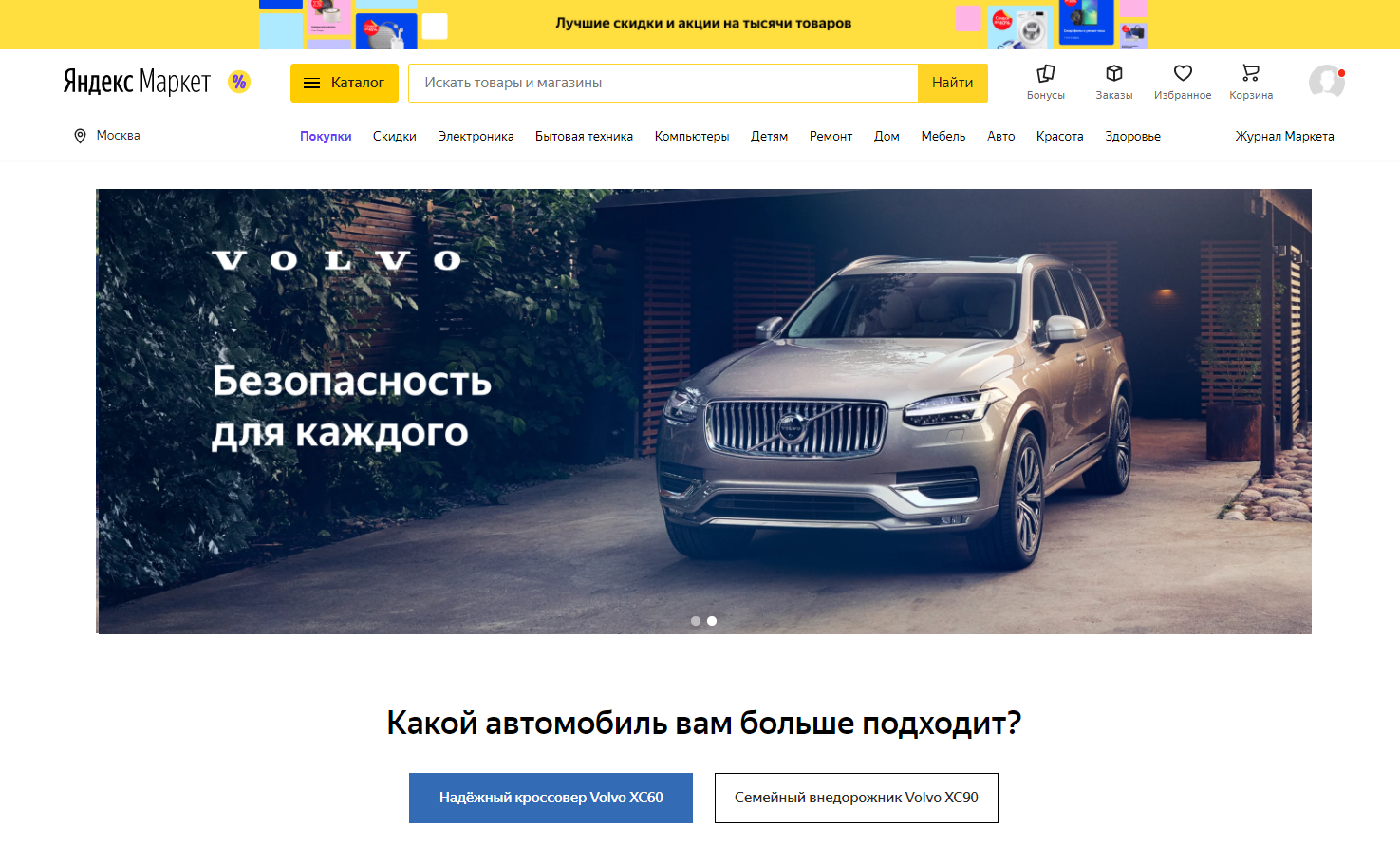1400x846 pixels.
Task: Open the Корзина shopping cart icon
Action: click(1251, 74)
